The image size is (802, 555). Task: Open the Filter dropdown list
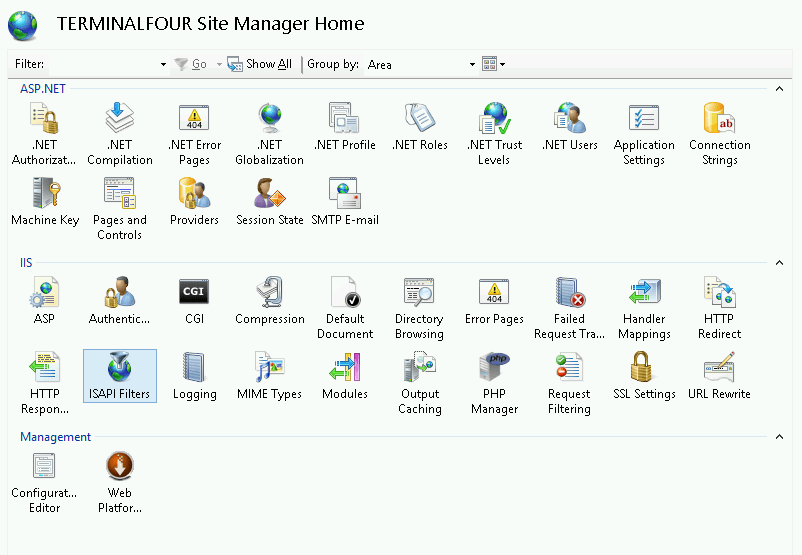point(163,64)
